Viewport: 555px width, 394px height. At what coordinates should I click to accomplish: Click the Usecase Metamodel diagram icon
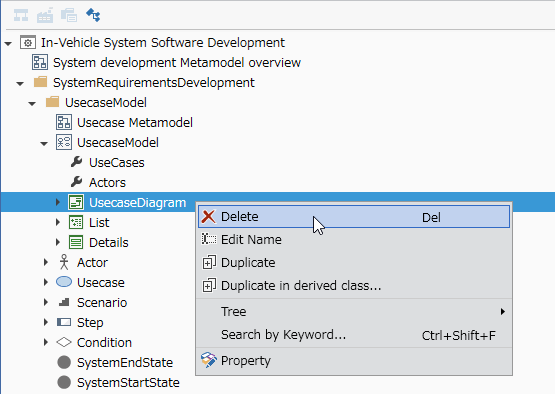coord(64,122)
